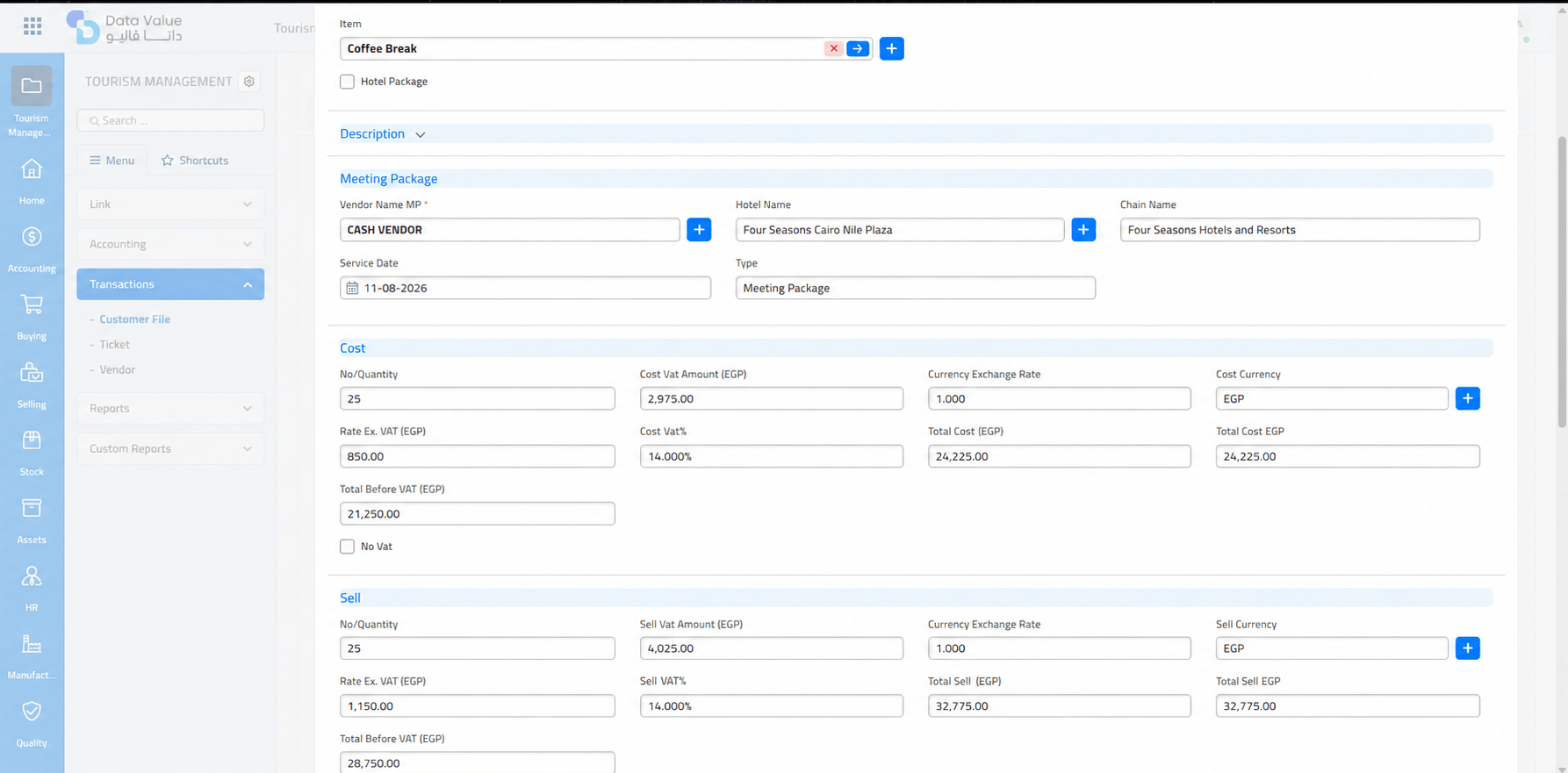The width and height of the screenshot is (1568, 773).
Task: Open the Service Date calendar icon
Action: point(352,289)
